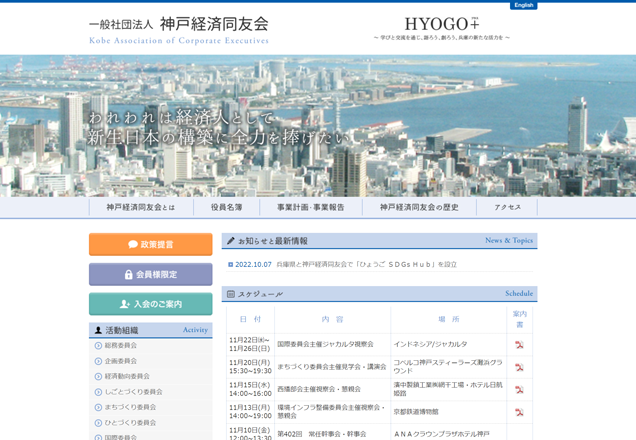Click the 11月15日(水) date cell
The width and height of the screenshot is (636, 440).
[250, 389]
